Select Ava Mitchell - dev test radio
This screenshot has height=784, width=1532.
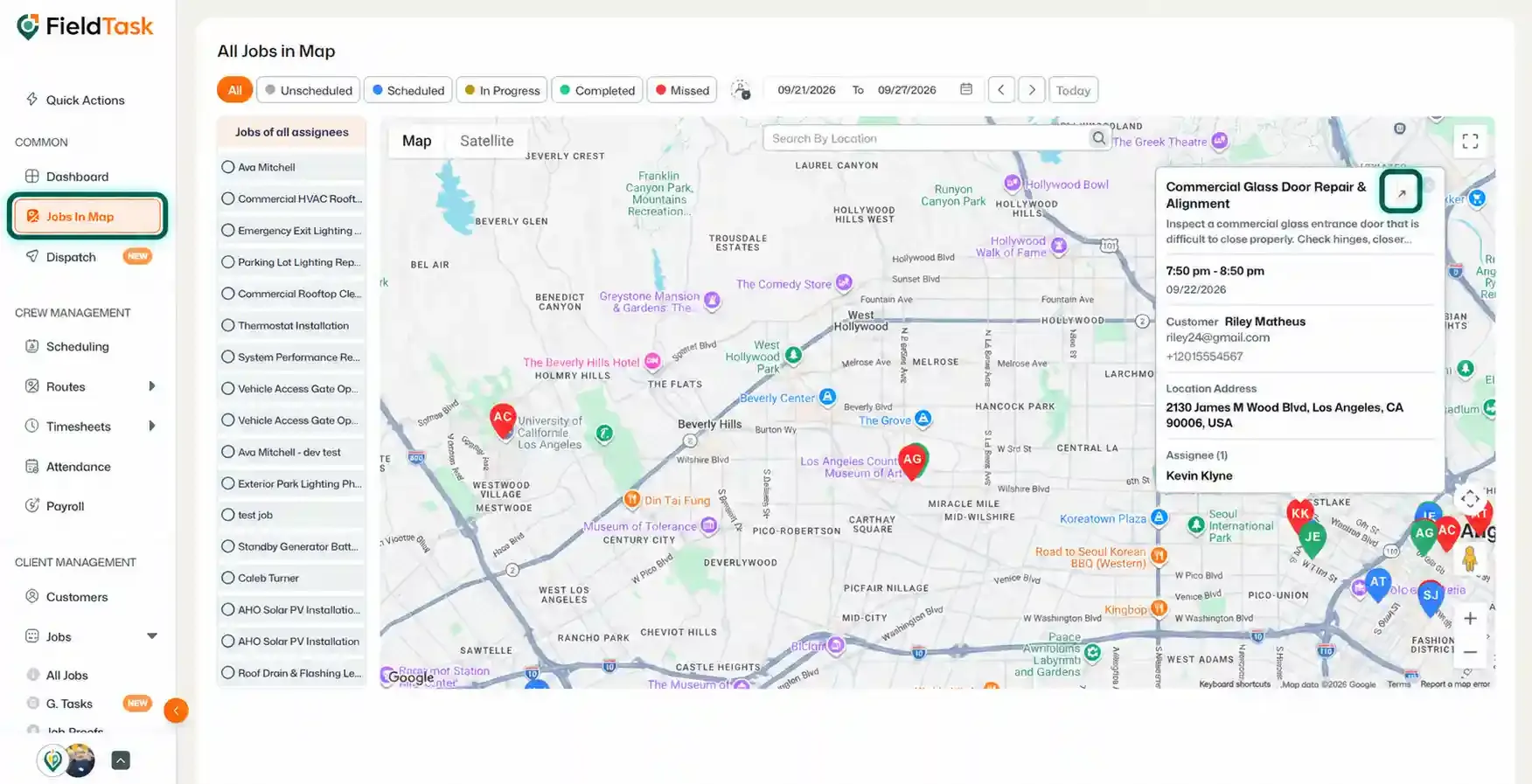tap(228, 452)
